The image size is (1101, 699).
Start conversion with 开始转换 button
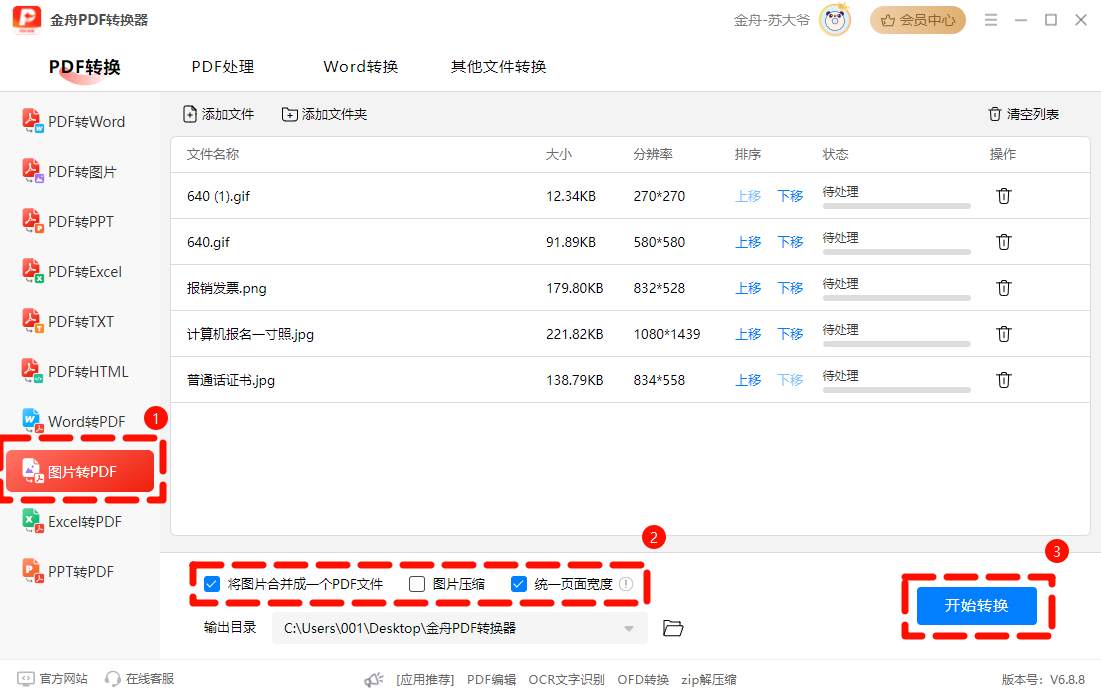pos(977,606)
